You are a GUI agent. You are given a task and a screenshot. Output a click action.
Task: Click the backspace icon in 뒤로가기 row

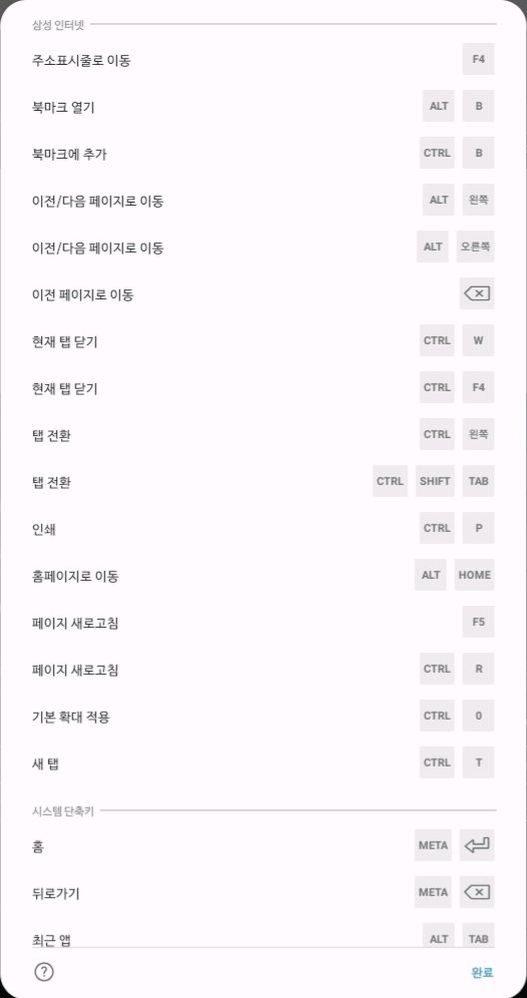(477, 892)
